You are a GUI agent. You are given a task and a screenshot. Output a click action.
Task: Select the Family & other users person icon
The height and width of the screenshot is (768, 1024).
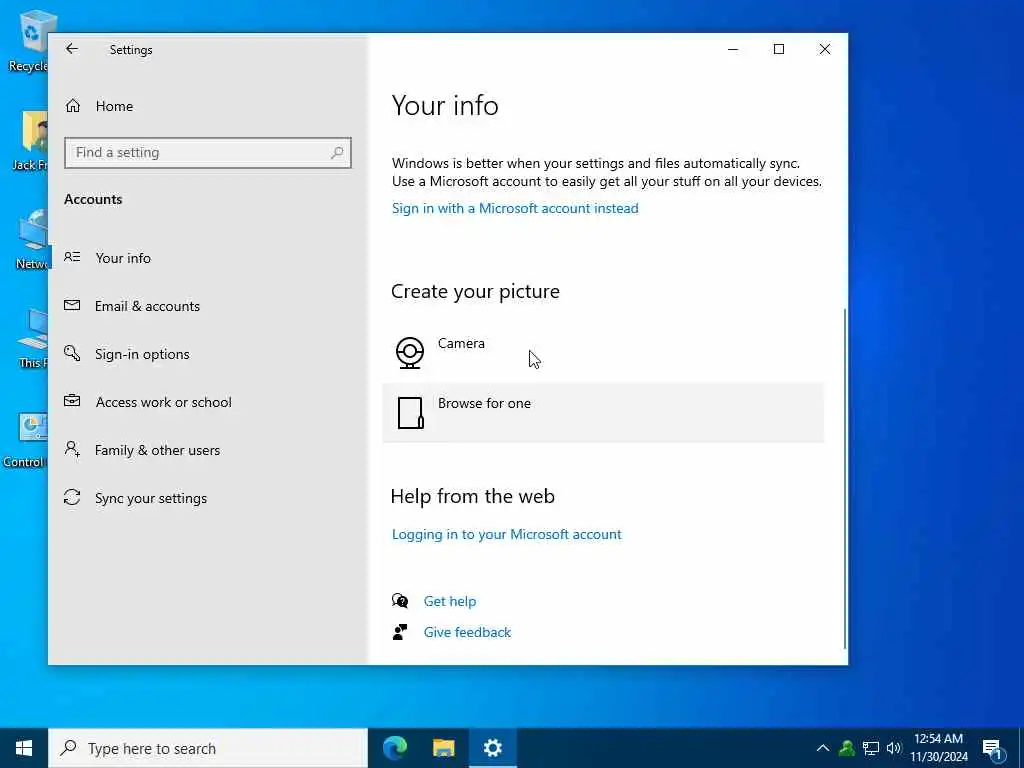click(x=72, y=449)
